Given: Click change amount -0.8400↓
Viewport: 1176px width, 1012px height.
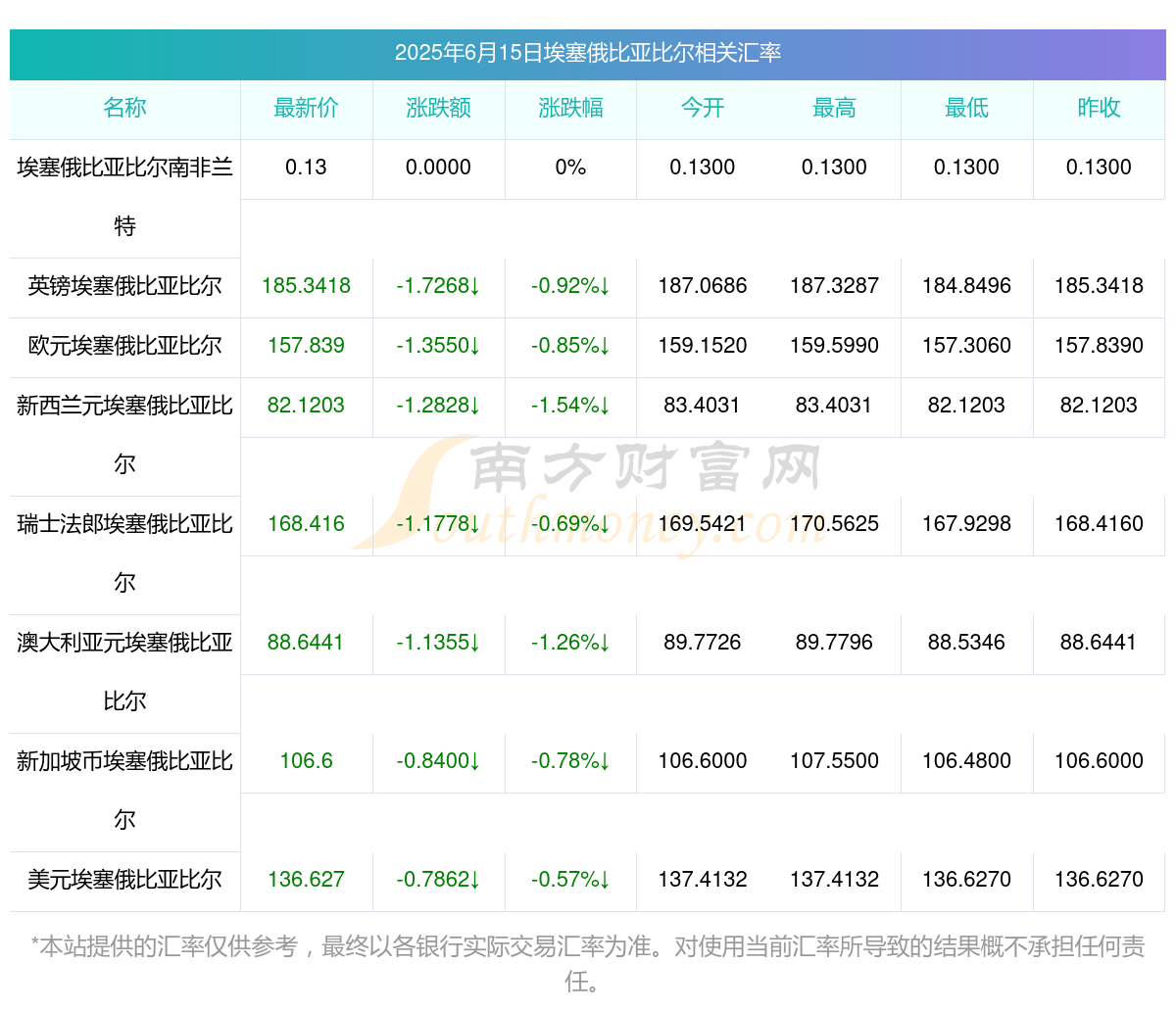Looking at the screenshot, I should click(x=438, y=761).
